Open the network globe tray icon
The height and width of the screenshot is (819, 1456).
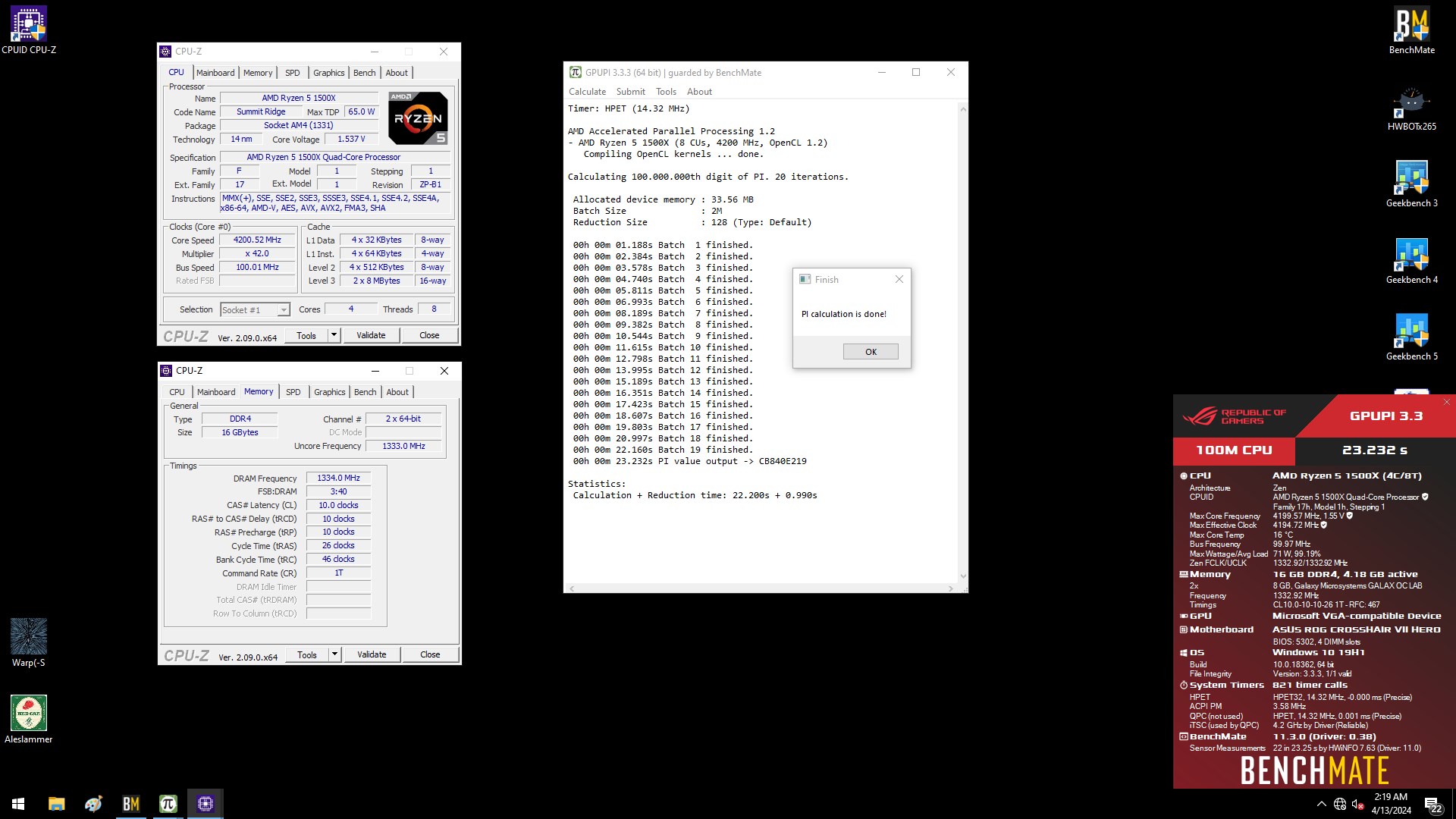tap(1340, 804)
